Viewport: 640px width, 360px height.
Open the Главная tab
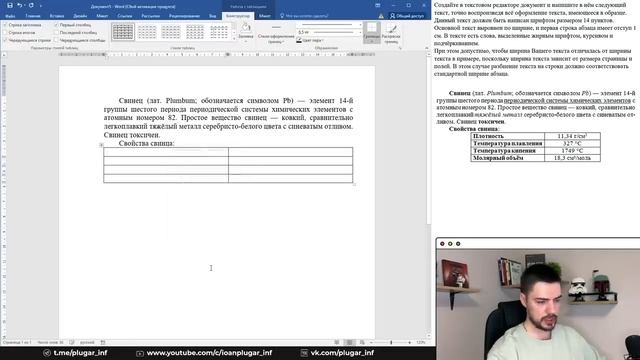(33, 16)
